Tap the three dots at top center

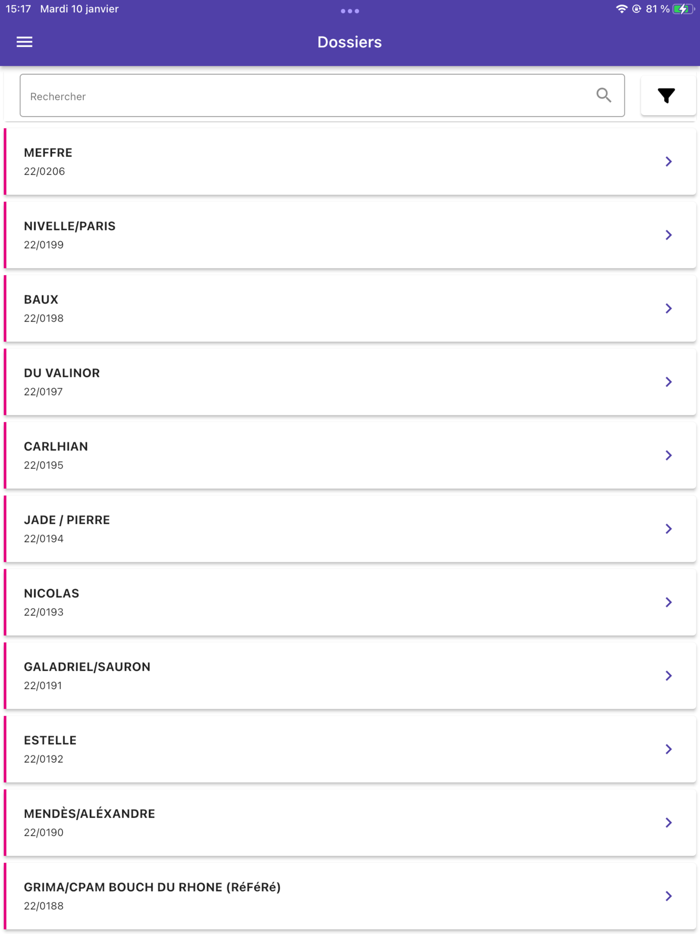349,11
